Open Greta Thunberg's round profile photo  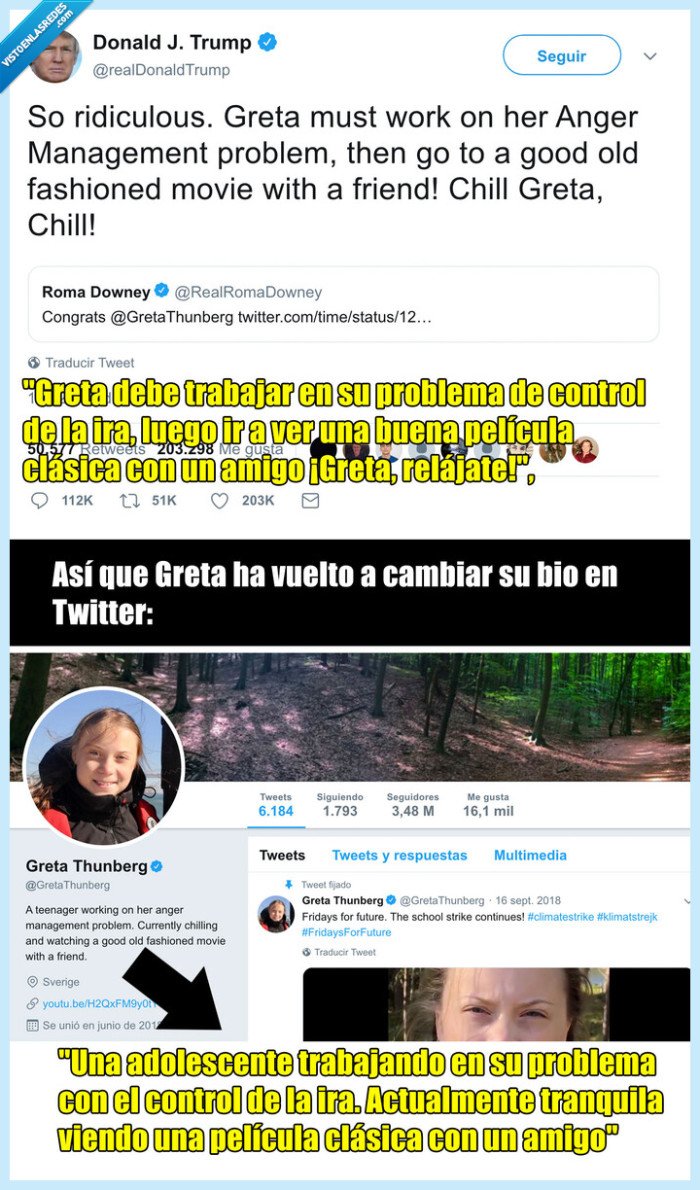[x=103, y=767]
